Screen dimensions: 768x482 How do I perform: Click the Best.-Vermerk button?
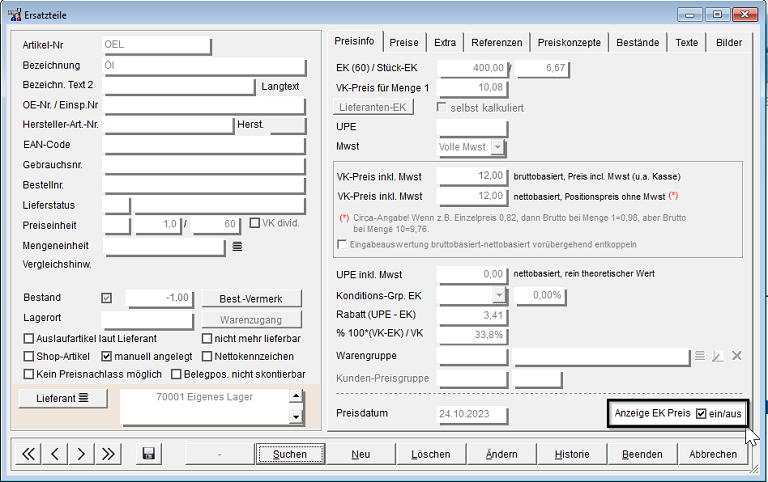tap(251, 299)
